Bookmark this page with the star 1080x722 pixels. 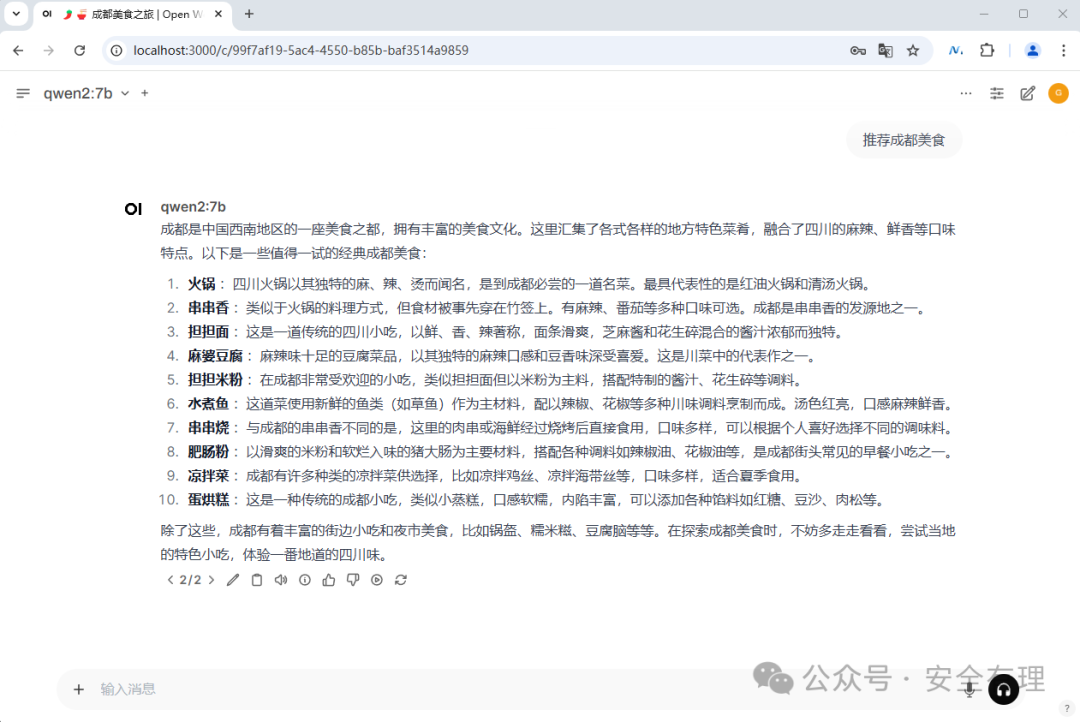click(913, 50)
